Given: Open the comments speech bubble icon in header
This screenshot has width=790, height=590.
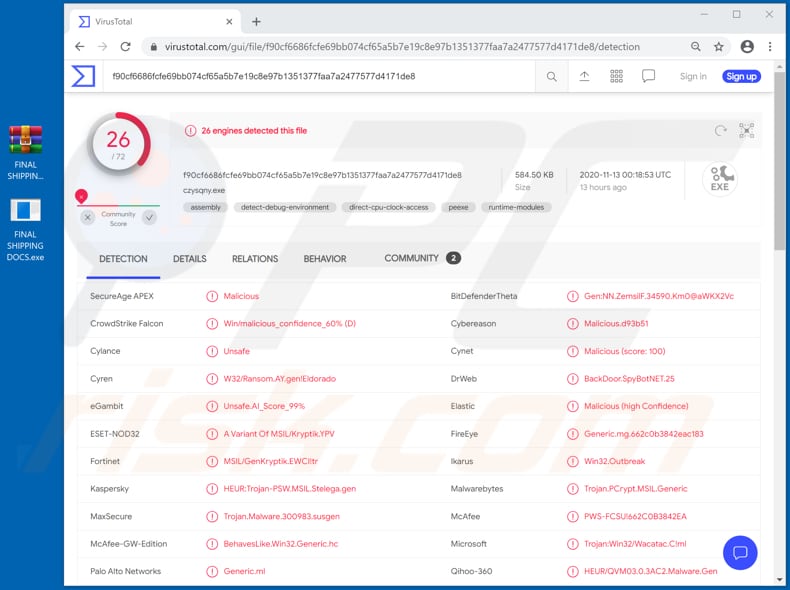Looking at the screenshot, I should (648, 76).
